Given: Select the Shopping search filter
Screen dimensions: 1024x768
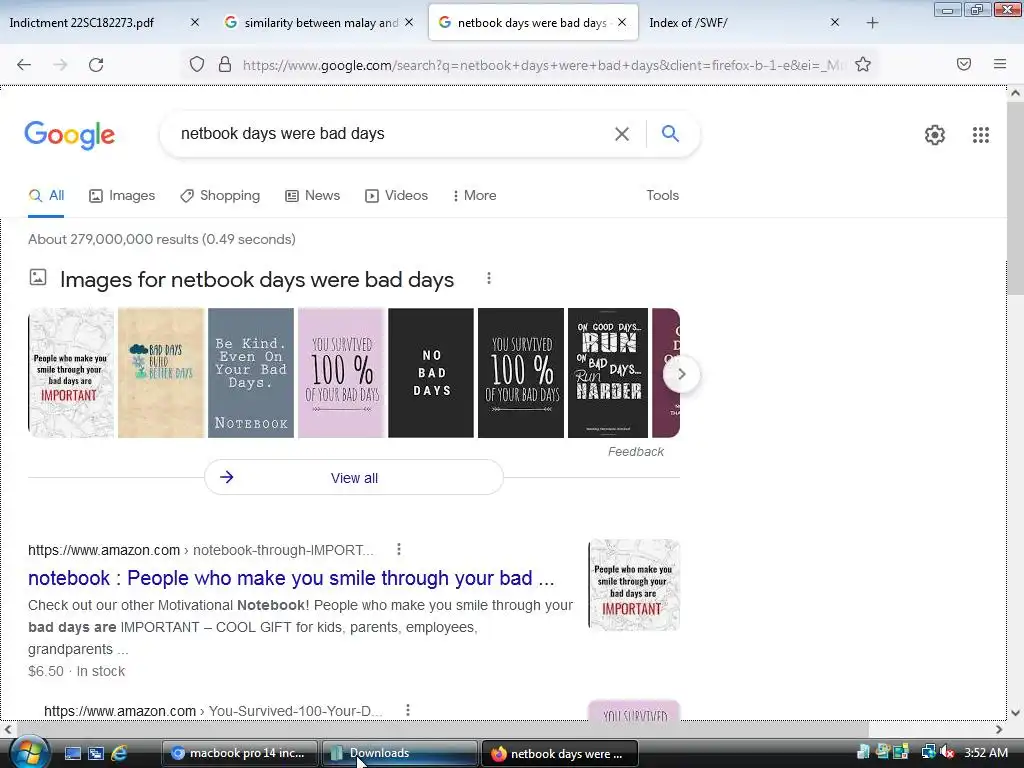Looking at the screenshot, I should click(x=220, y=195).
